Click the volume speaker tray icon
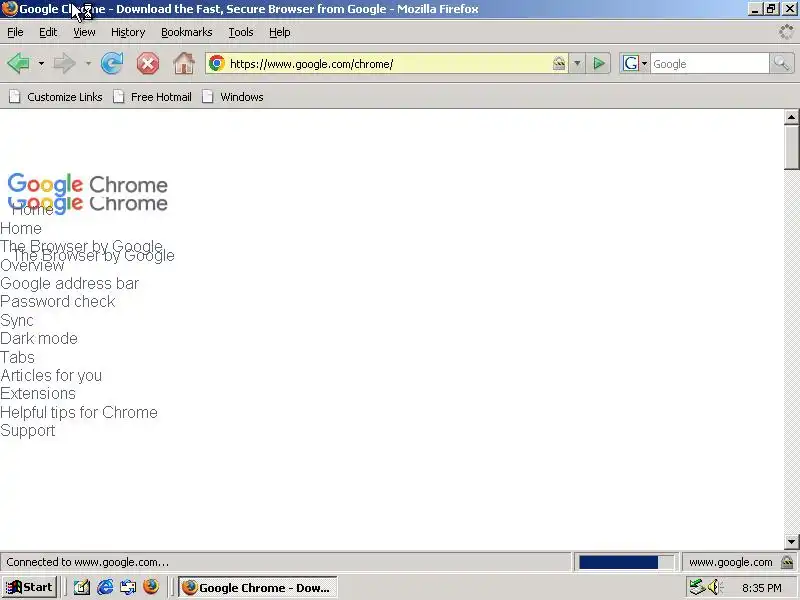Image resolution: width=800 pixels, height=600 pixels. [715, 587]
